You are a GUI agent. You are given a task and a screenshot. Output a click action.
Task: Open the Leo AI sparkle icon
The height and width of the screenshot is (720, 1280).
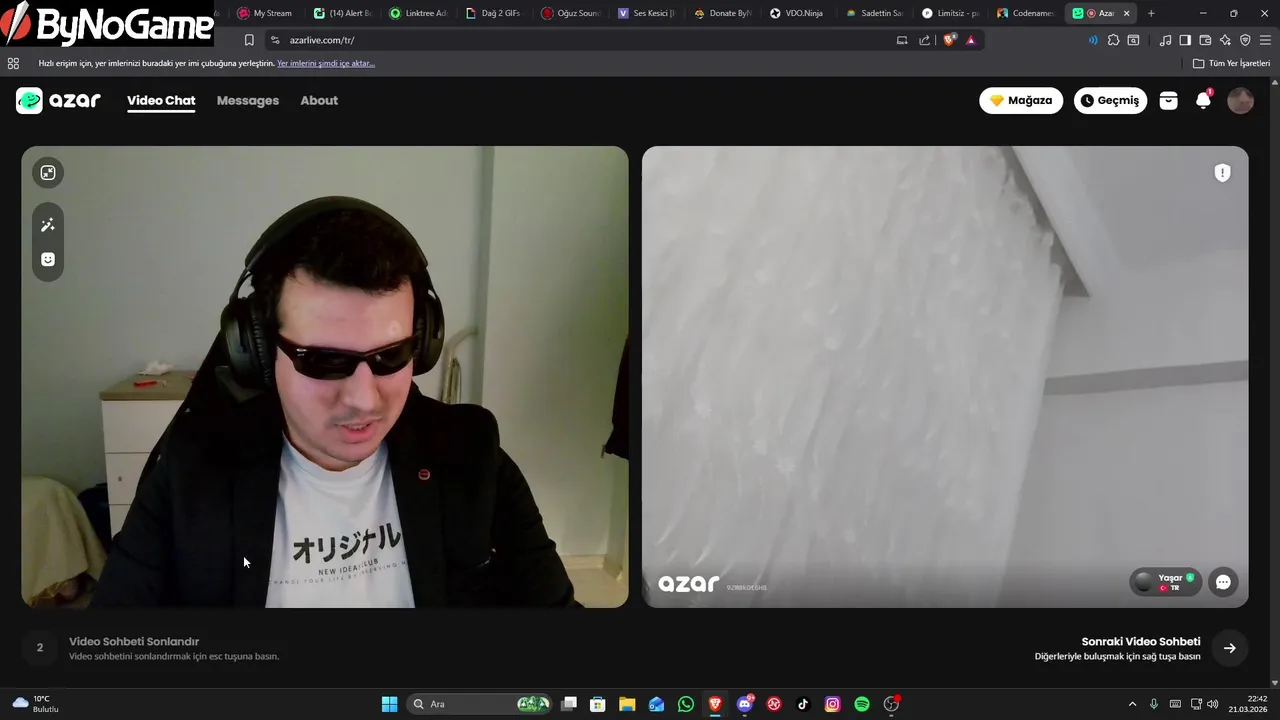click(1225, 40)
